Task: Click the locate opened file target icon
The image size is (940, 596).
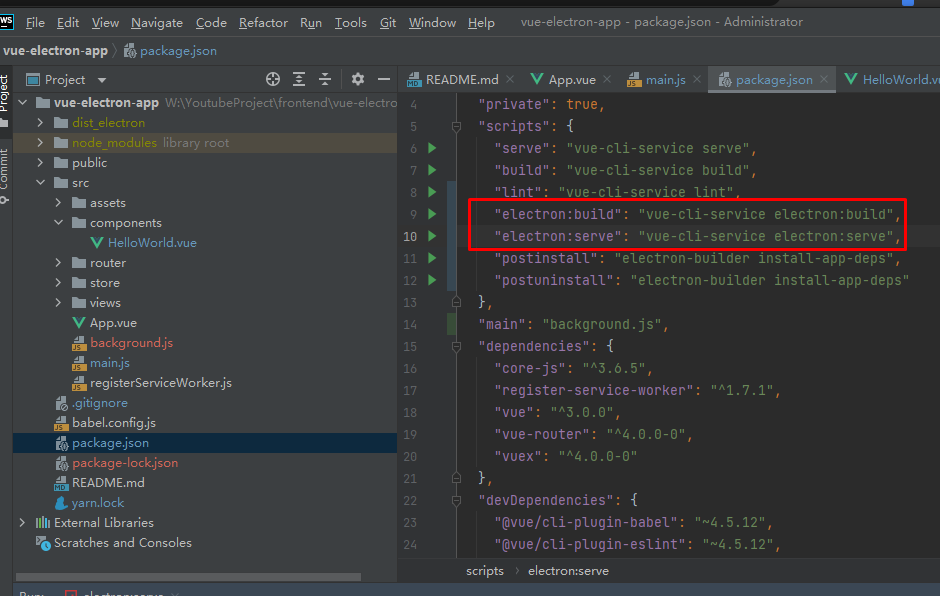Action: (x=273, y=79)
